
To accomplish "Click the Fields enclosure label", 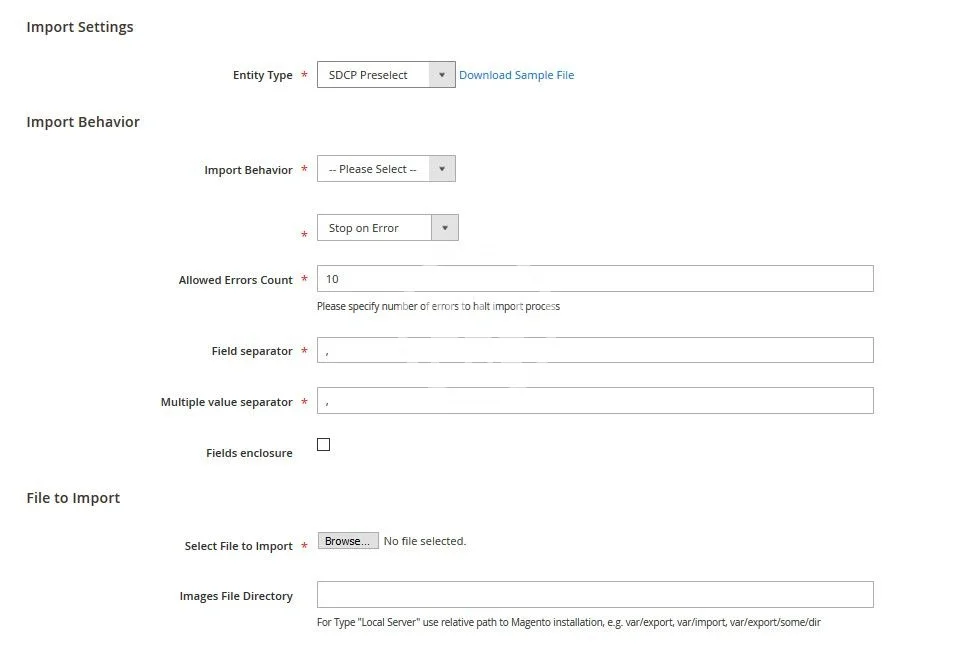I will (249, 453).
